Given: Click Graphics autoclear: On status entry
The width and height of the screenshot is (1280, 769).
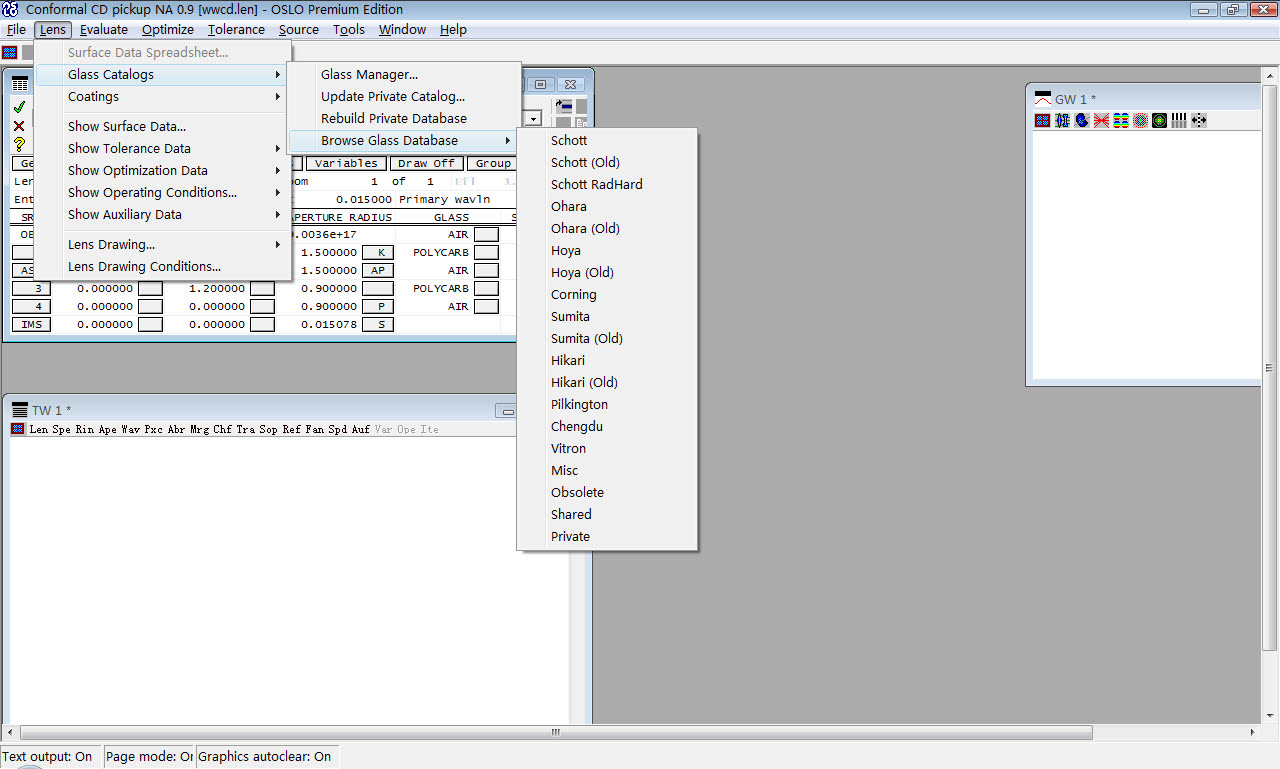Looking at the screenshot, I should pos(266,757).
